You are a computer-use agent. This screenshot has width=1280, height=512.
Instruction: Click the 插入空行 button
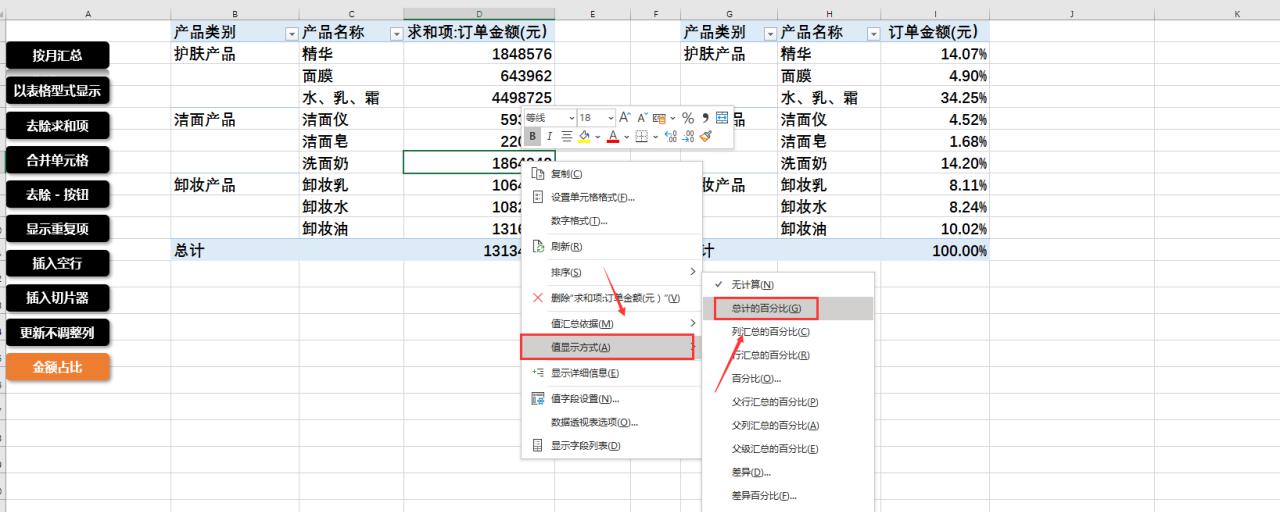[58, 264]
